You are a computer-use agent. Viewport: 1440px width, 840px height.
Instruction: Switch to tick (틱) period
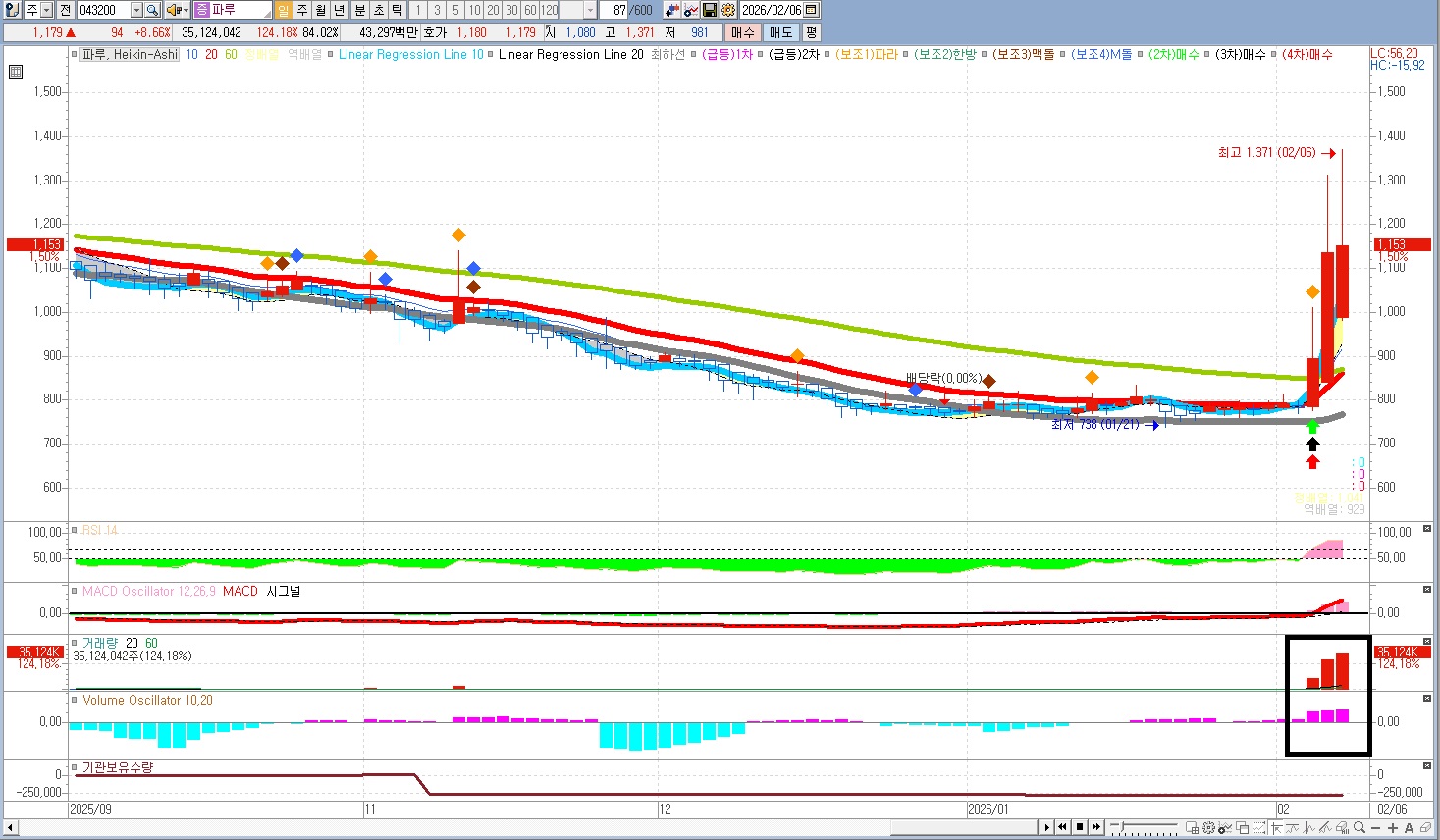click(x=397, y=10)
